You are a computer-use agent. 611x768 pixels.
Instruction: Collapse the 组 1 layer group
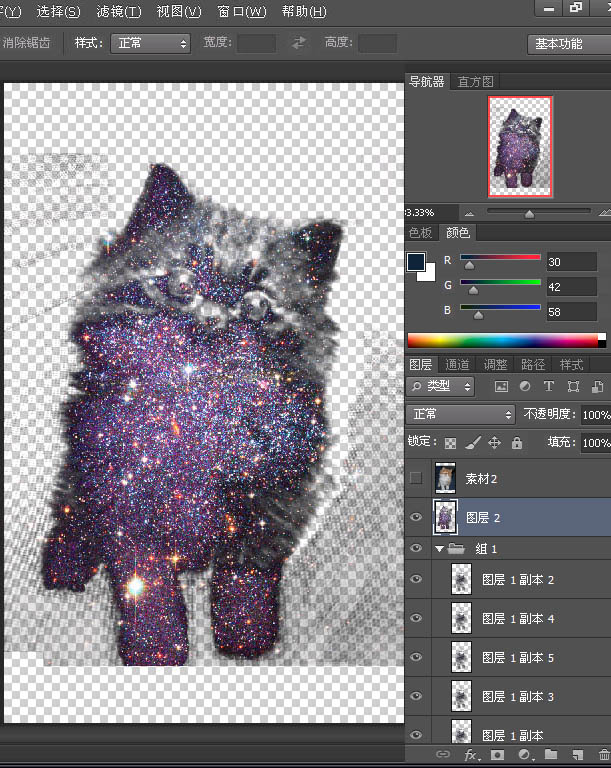pos(439,549)
